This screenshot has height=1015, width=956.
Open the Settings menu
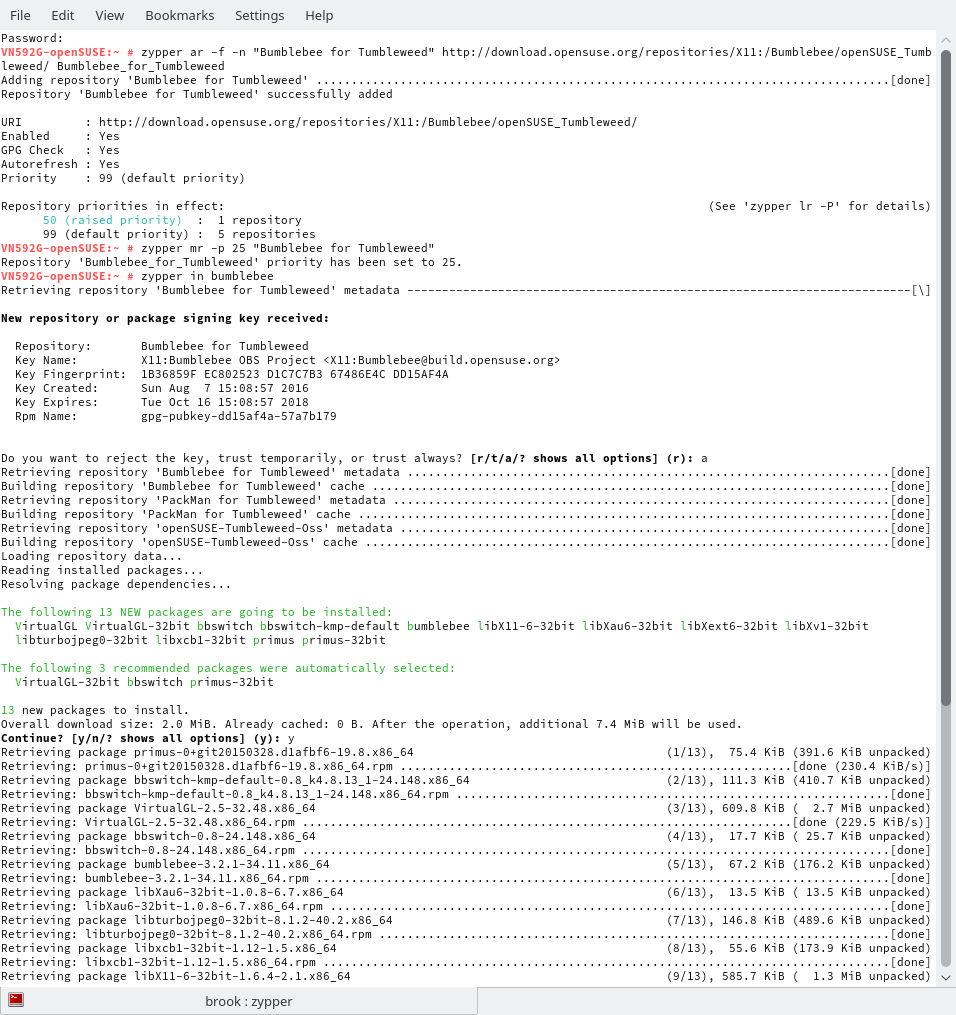[260, 16]
